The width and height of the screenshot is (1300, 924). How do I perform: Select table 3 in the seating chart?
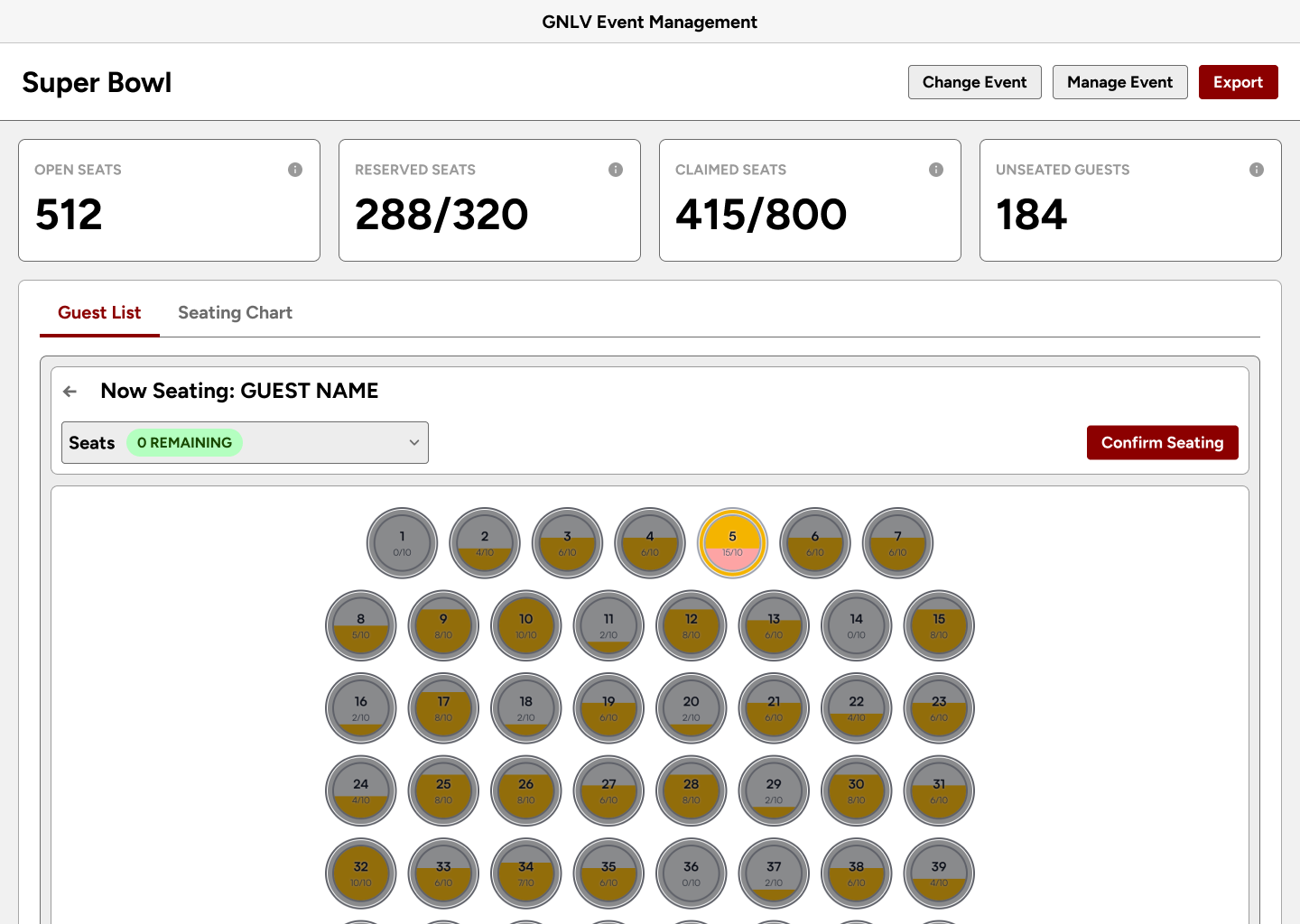568,543
